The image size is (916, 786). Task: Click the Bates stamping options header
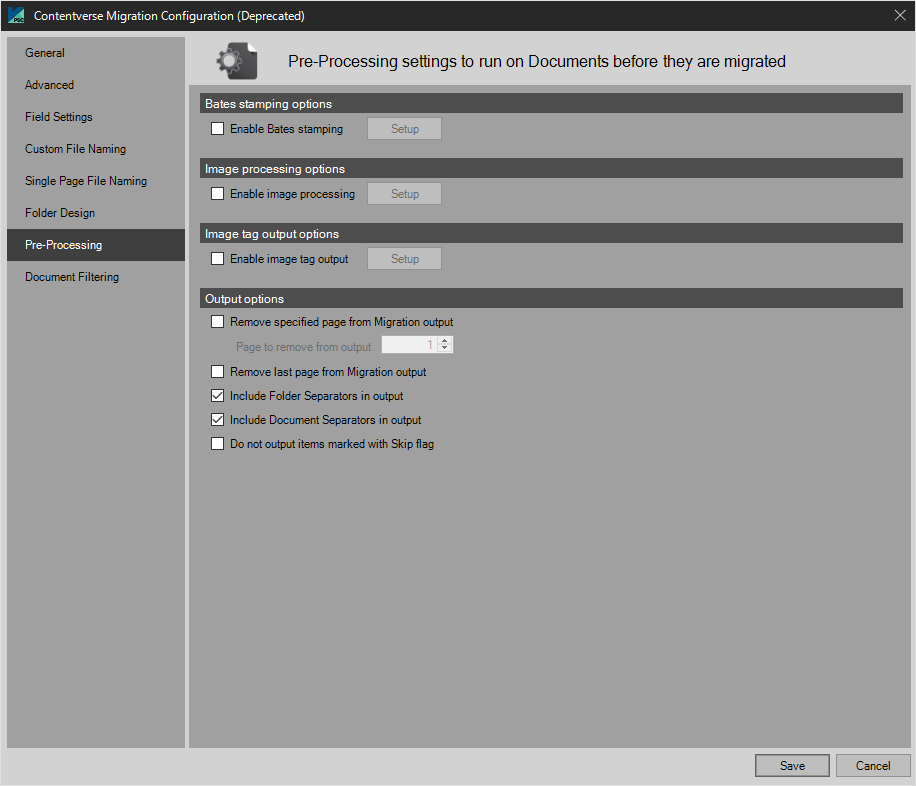point(551,103)
